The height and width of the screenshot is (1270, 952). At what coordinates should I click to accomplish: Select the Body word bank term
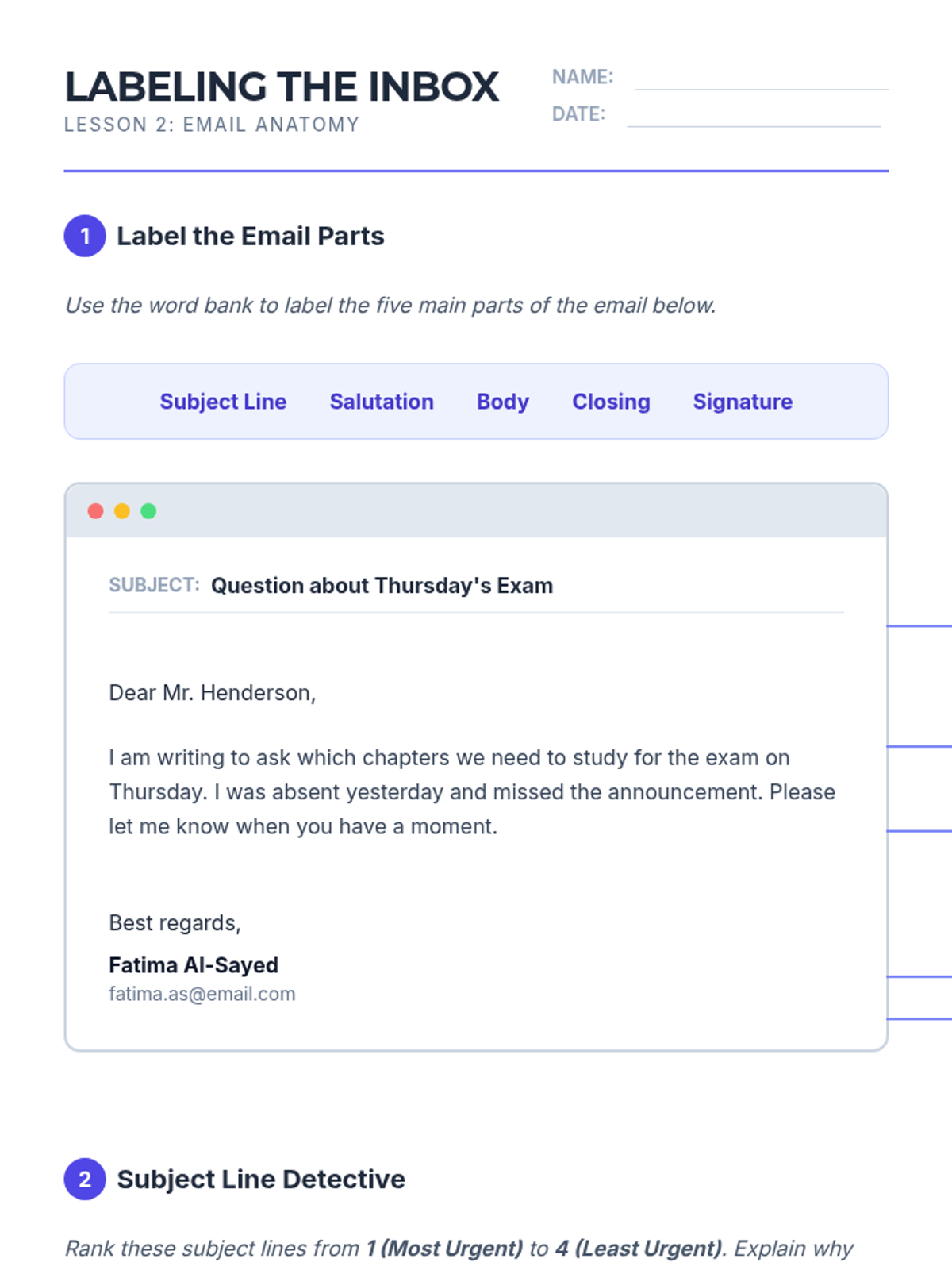coord(503,402)
